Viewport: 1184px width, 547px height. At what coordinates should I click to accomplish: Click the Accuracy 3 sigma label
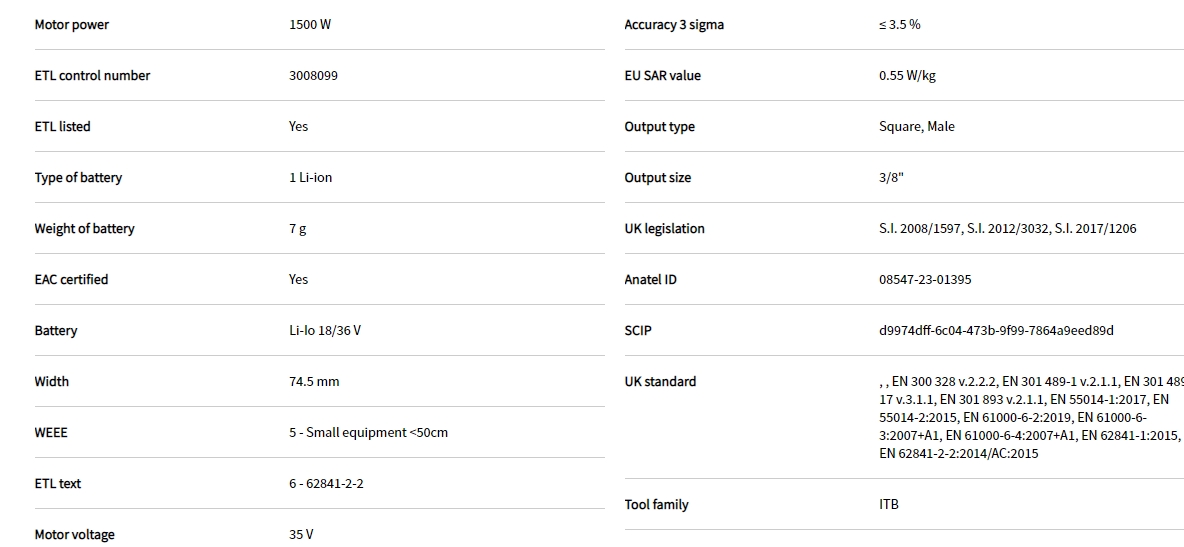click(x=674, y=25)
